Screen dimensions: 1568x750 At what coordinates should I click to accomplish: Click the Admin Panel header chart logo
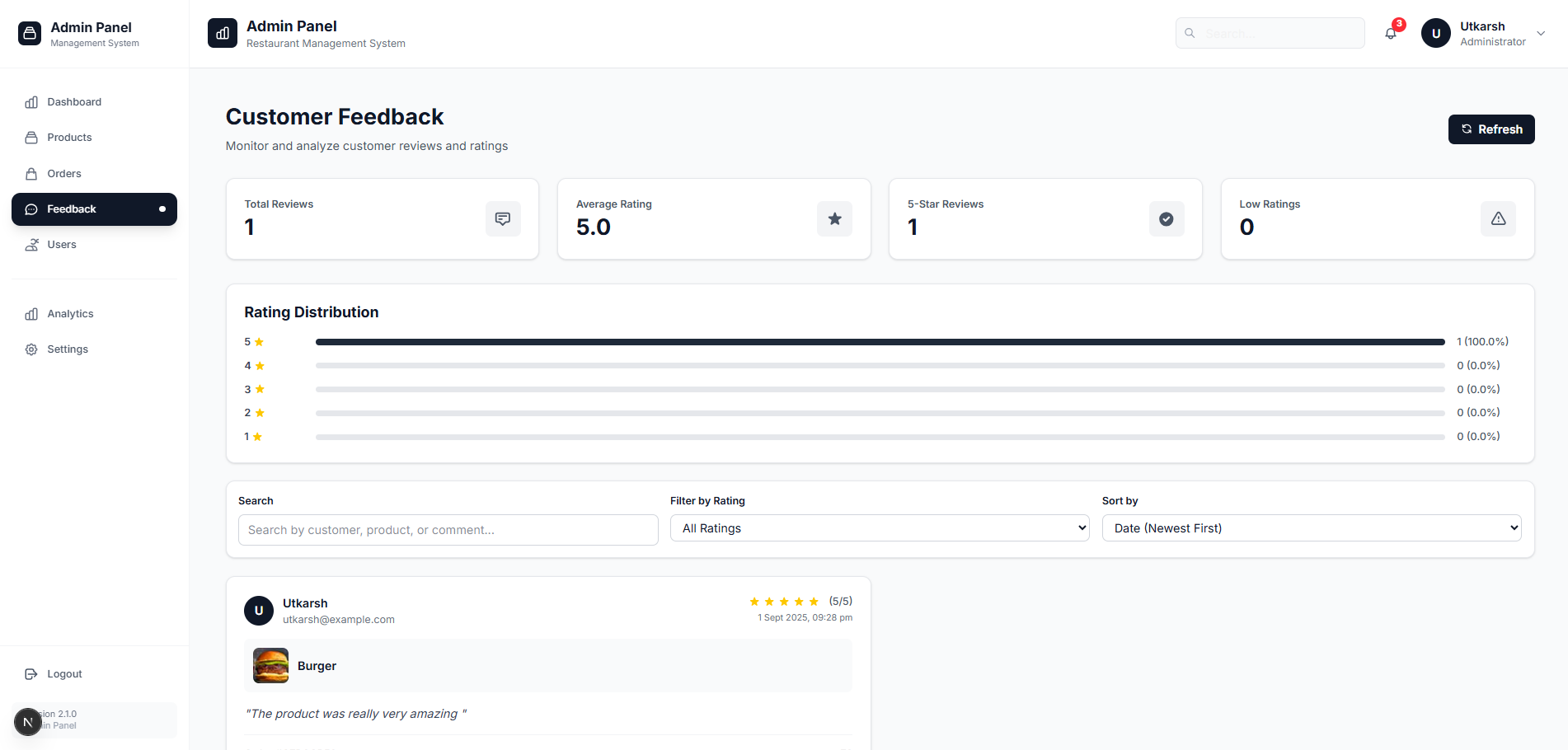pyautogui.click(x=223, y=34)
